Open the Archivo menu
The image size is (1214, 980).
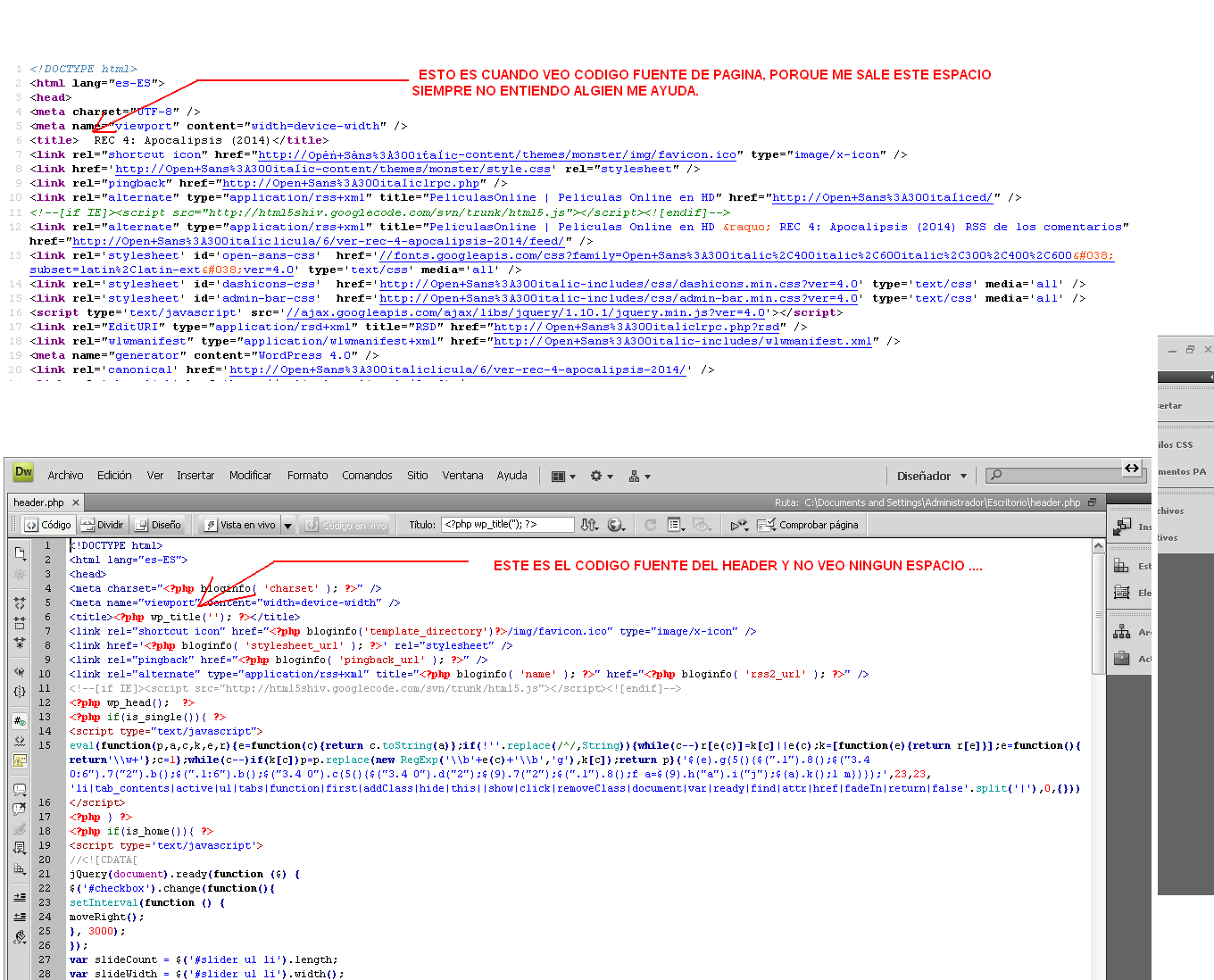point(65,476)
